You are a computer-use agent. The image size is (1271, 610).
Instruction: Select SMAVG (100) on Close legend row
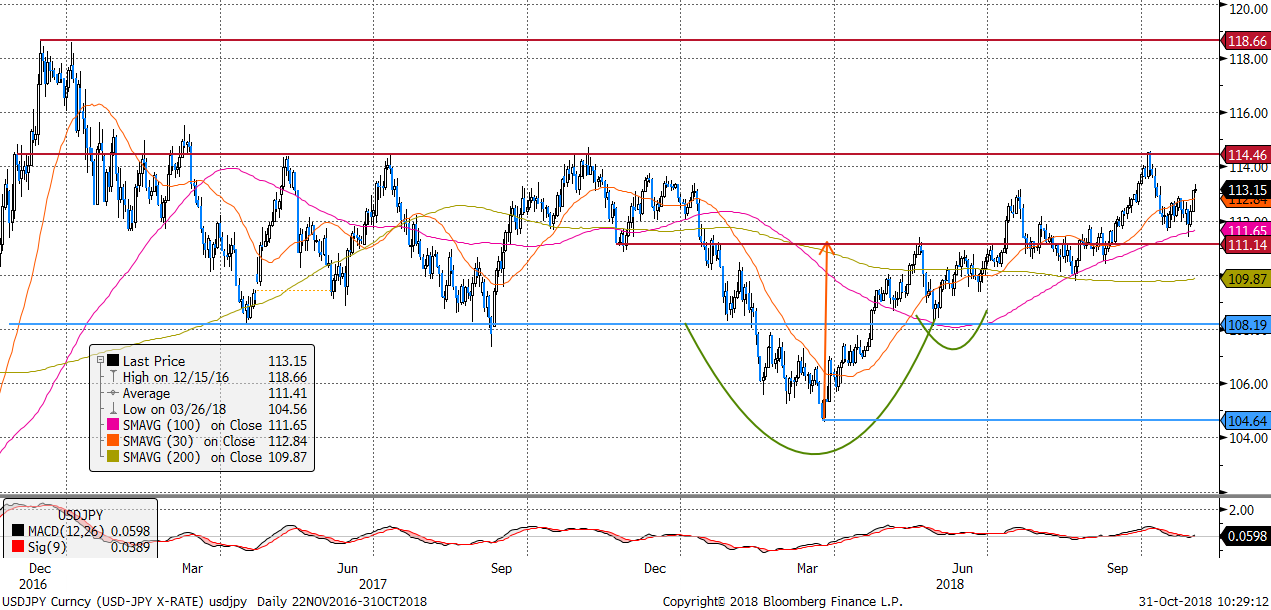pos(207,425)
